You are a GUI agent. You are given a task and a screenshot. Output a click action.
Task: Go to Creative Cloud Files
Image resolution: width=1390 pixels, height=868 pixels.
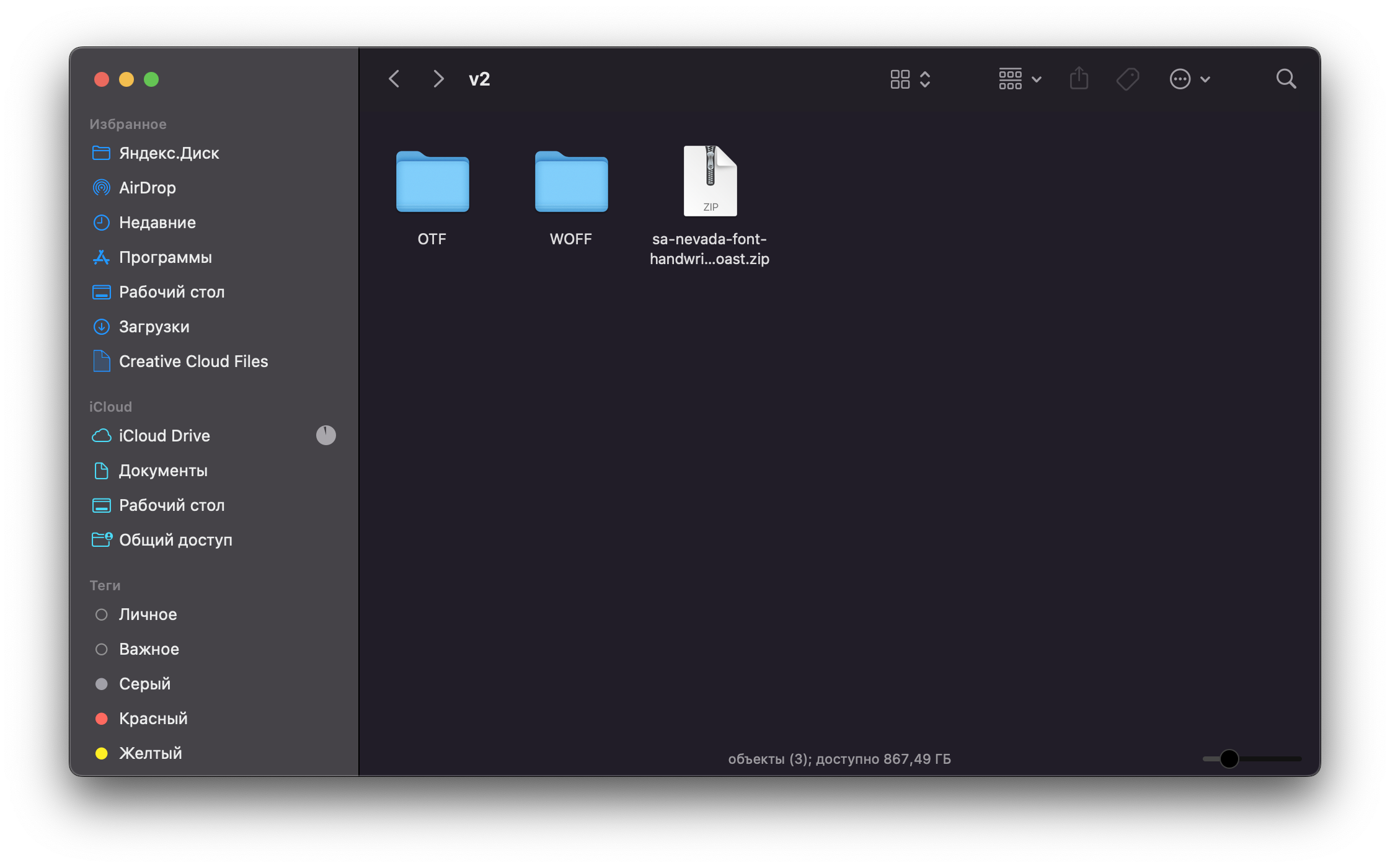[x=193, y=361]
